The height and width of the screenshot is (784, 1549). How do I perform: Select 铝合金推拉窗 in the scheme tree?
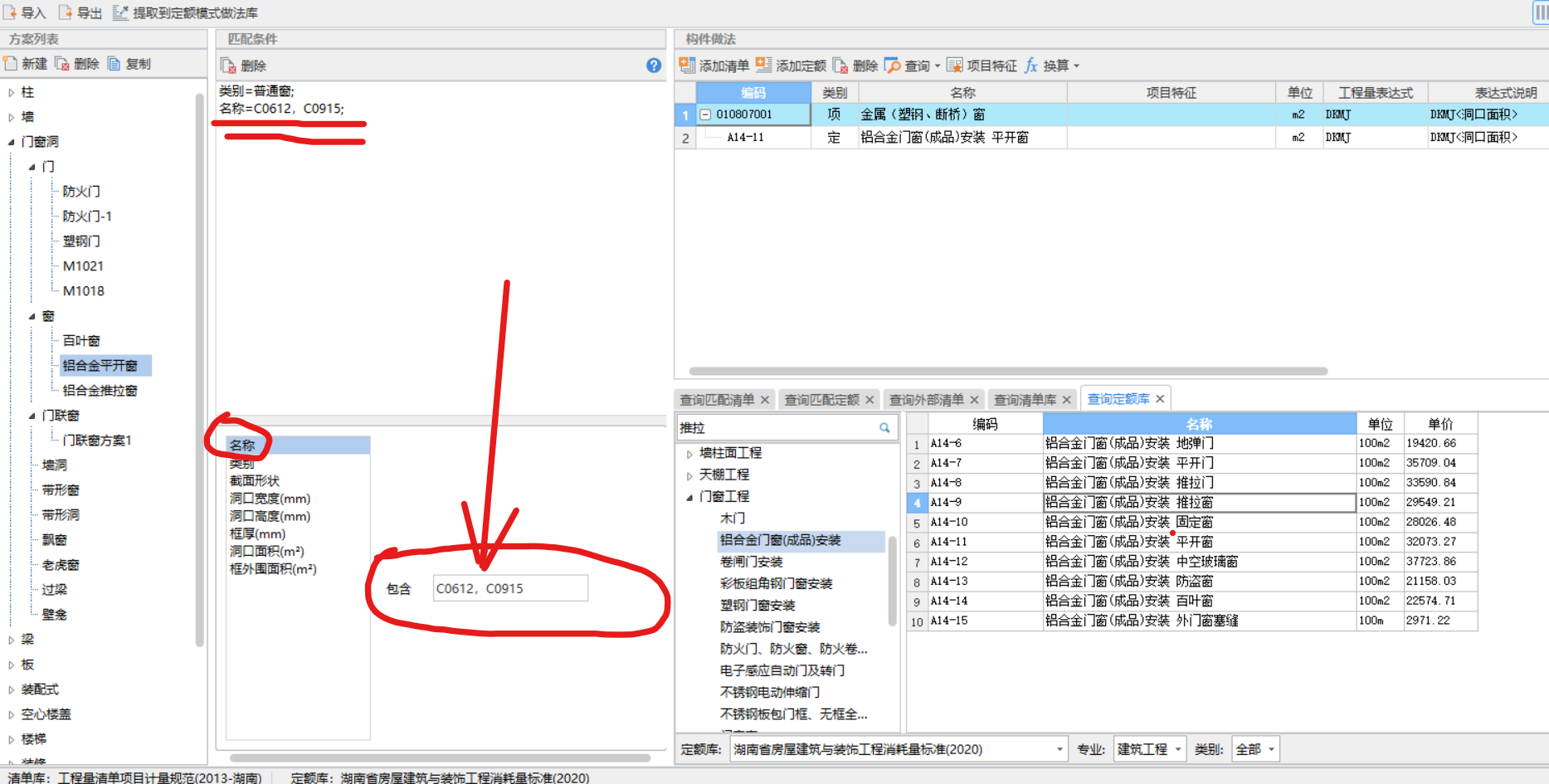(100, 391)
